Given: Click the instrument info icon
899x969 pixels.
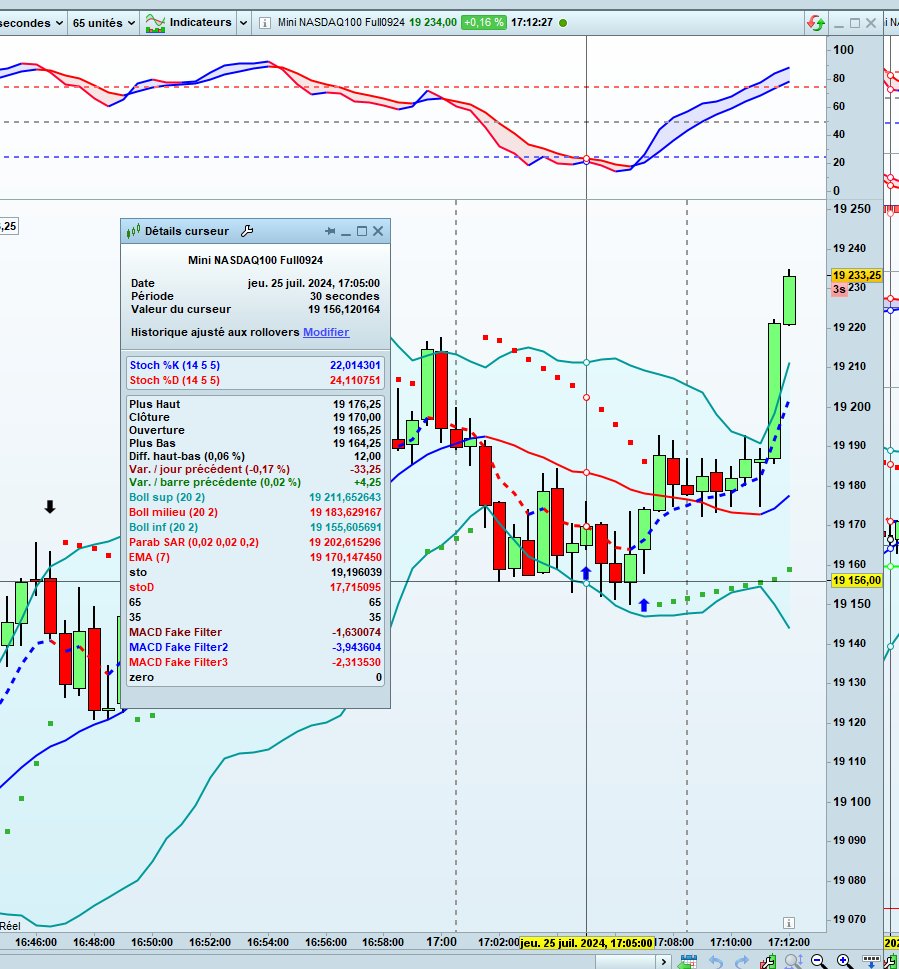Looking at the screenshot, I should tap(264, 23).
